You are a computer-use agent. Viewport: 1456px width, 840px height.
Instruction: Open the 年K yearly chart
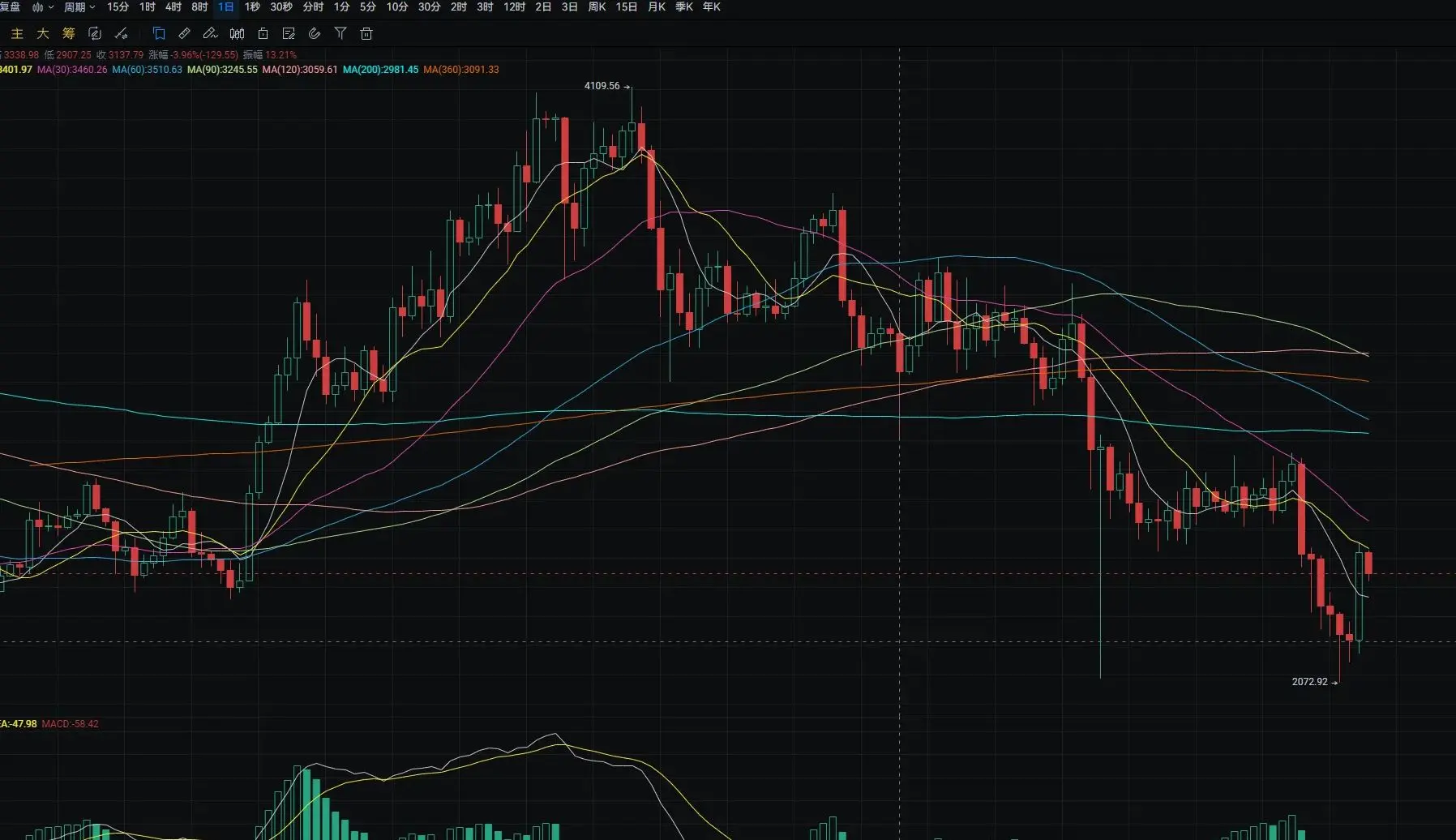click(712, 7)
